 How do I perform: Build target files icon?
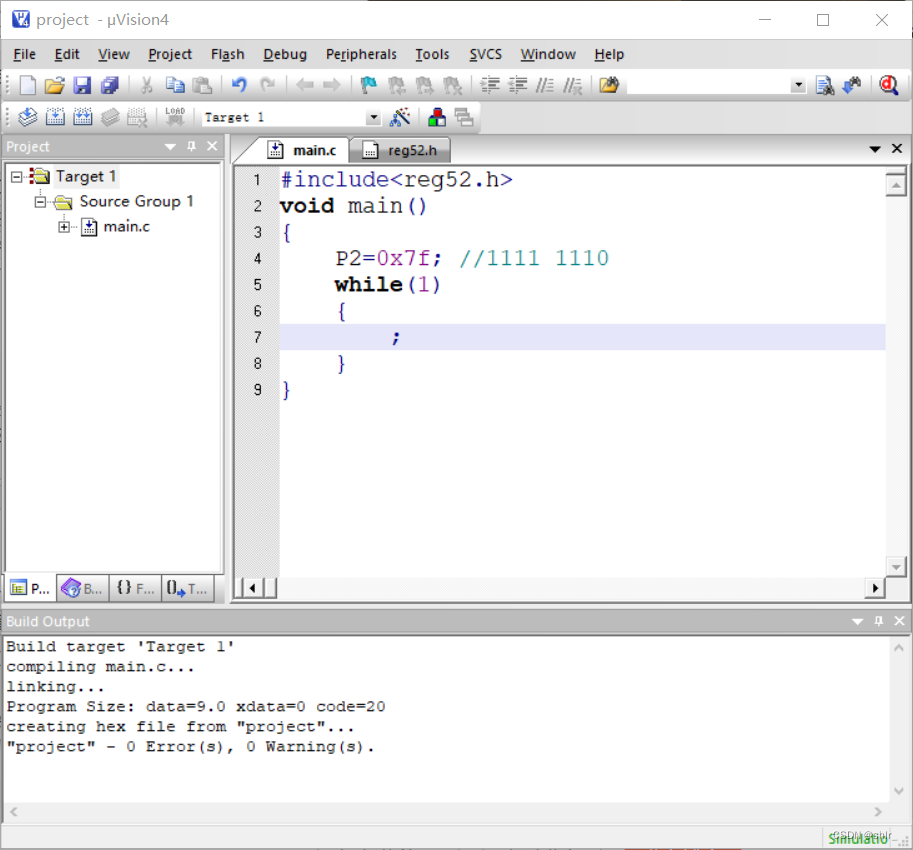click(55, 117)
